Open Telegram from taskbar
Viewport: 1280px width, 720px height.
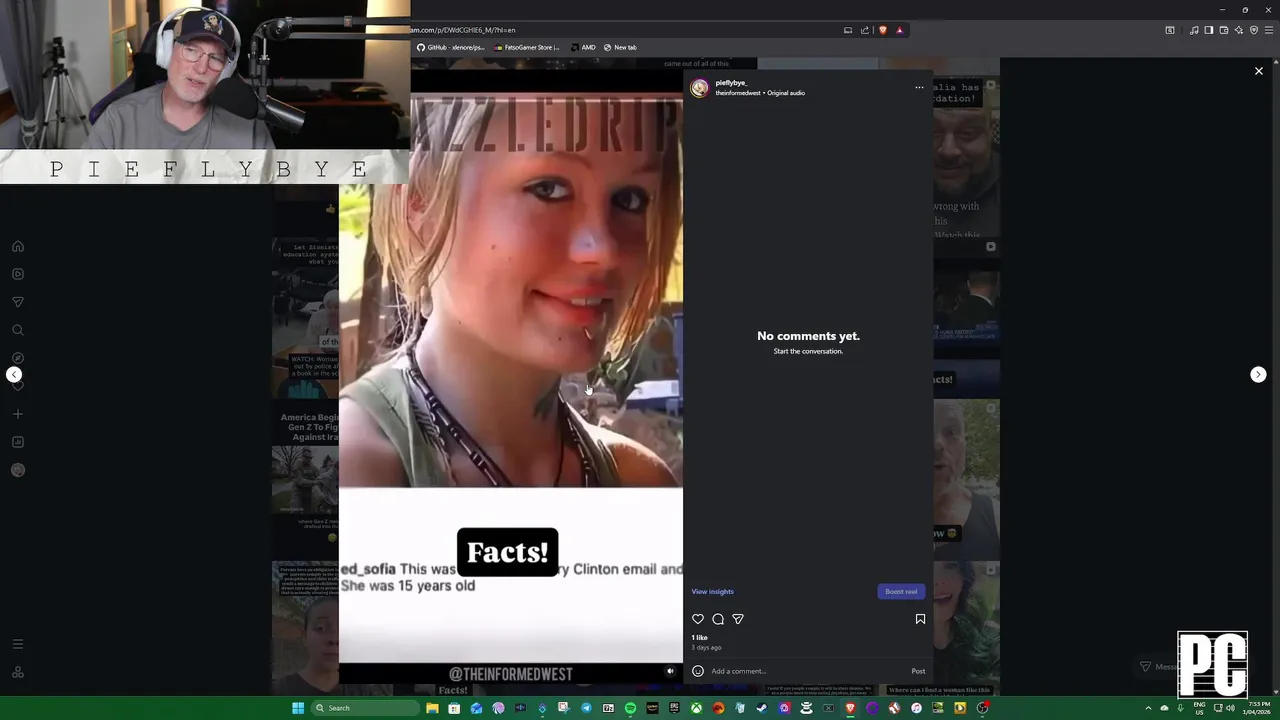click(x=586, y=708)
